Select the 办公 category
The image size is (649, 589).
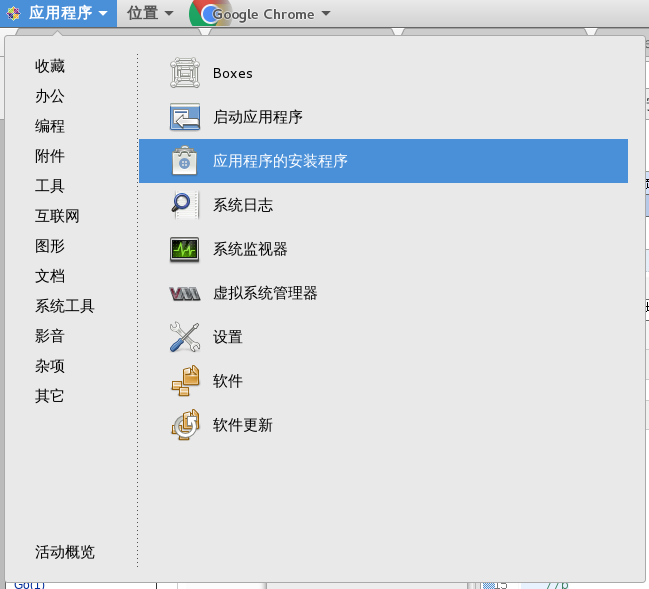coord(50,96)
